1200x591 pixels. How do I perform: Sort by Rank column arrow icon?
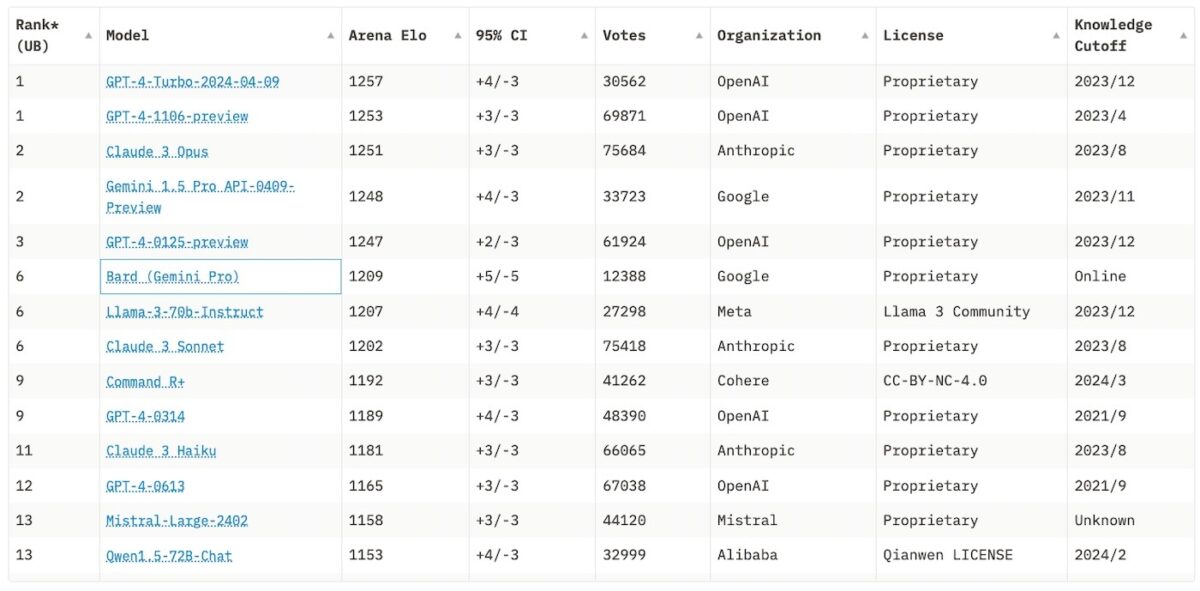[89, 35]
